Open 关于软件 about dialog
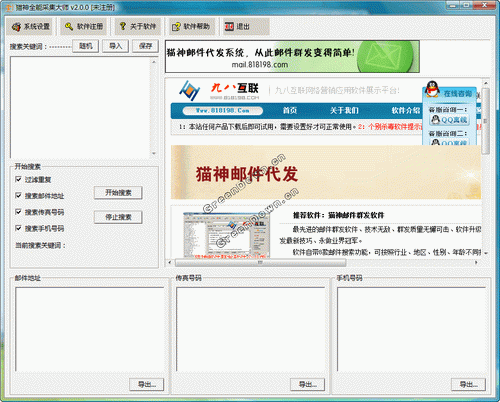The image size is (500, 402). coord(138,27)
